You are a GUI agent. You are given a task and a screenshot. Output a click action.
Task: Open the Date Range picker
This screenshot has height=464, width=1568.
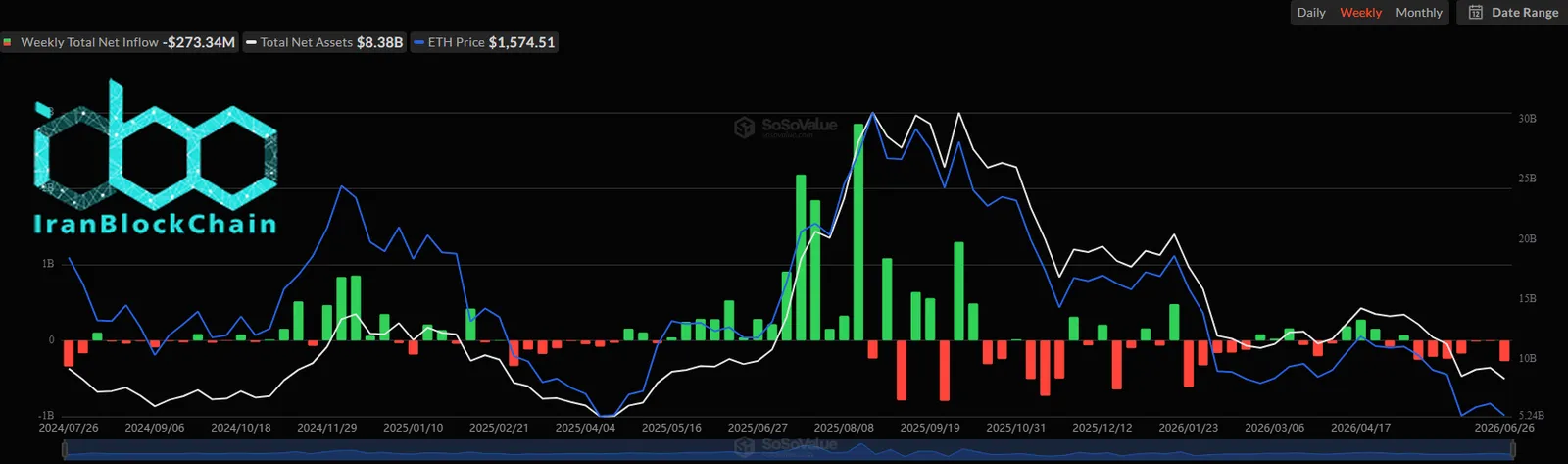pyautogui.click(x=1512, y=13)
